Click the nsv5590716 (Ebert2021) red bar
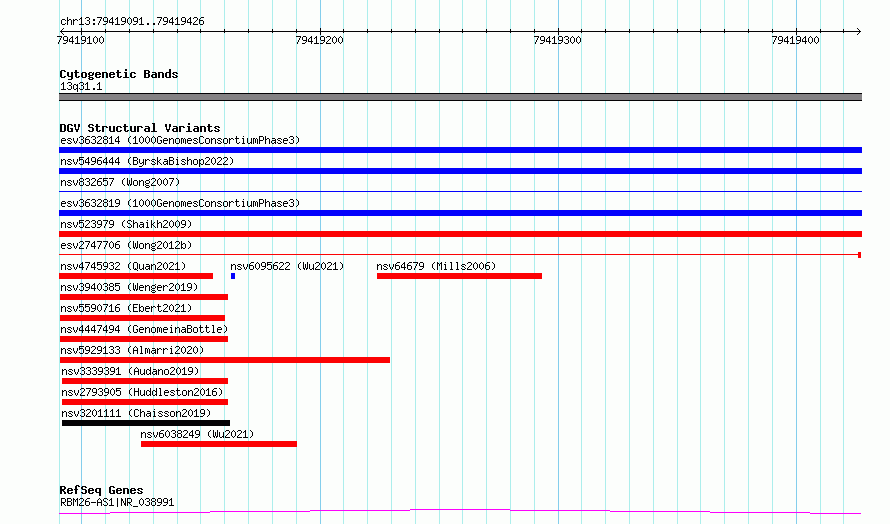 point(142,318)
